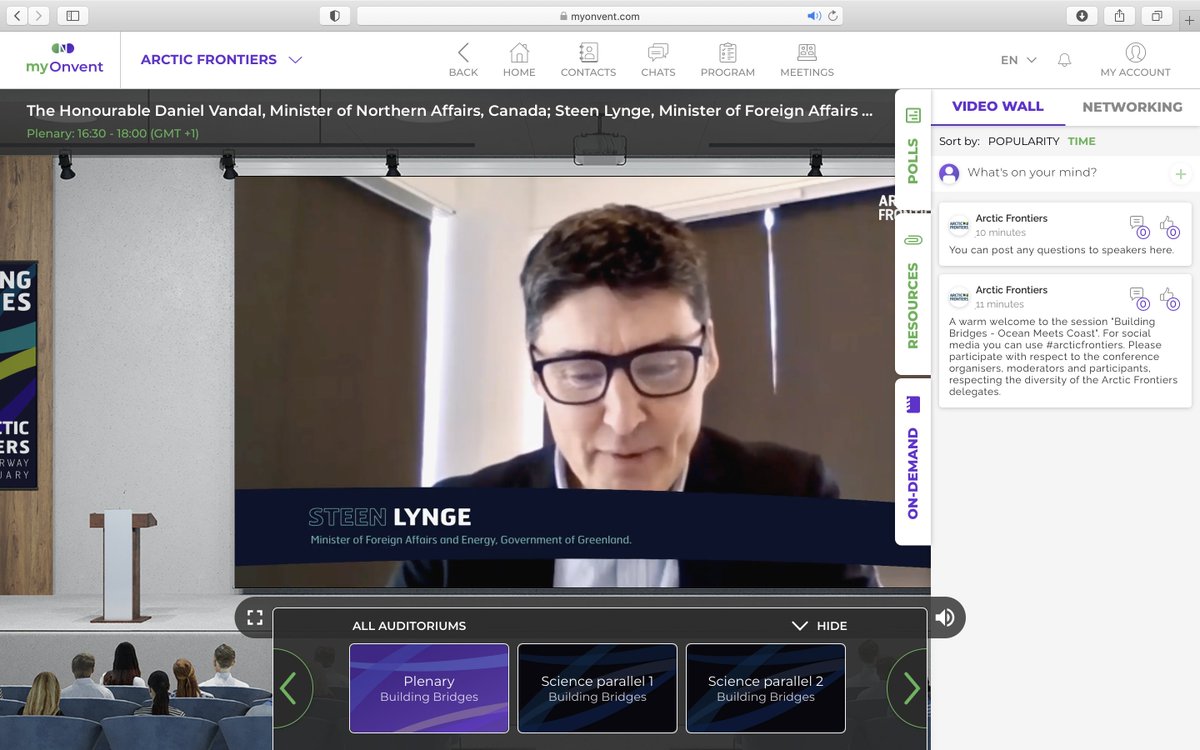Enter fullscreen with the video expand icon

(254, 618)
